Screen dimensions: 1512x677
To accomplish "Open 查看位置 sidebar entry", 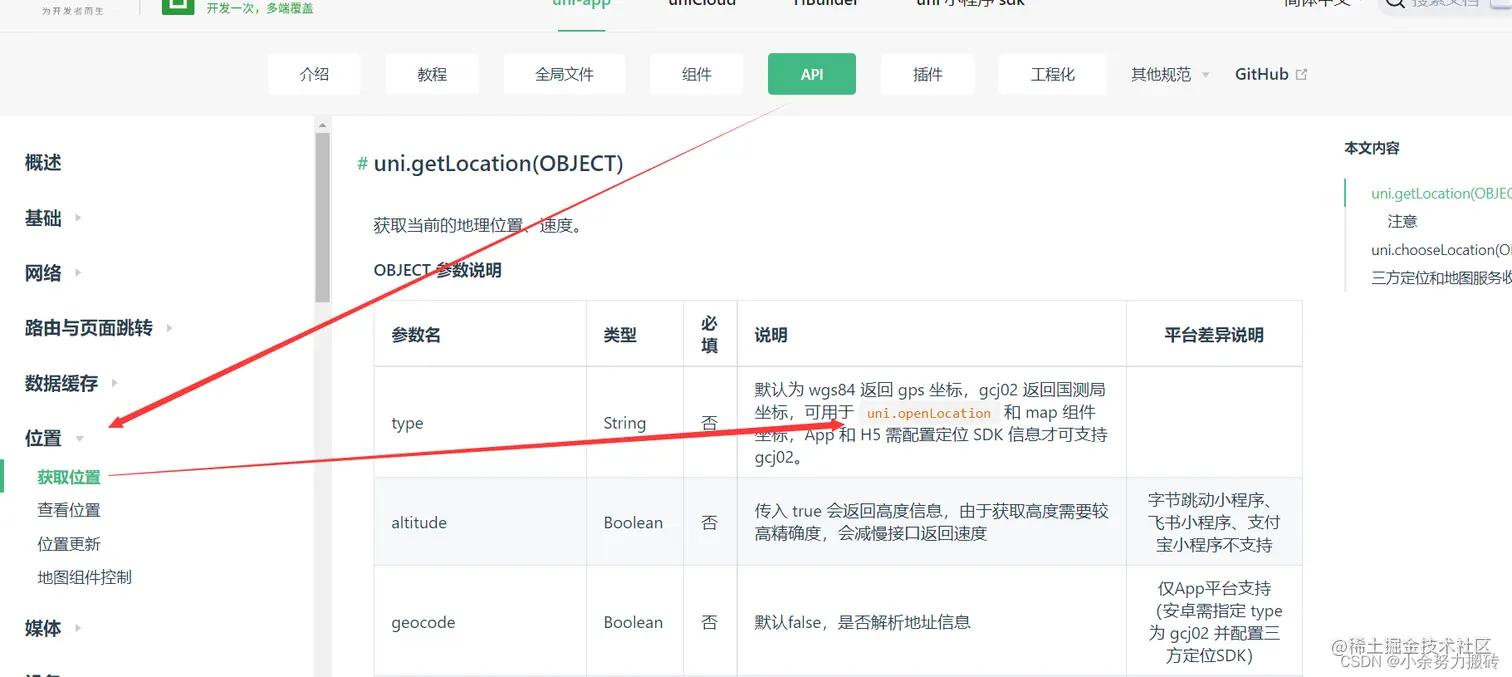I will click(x=69, y=510).
